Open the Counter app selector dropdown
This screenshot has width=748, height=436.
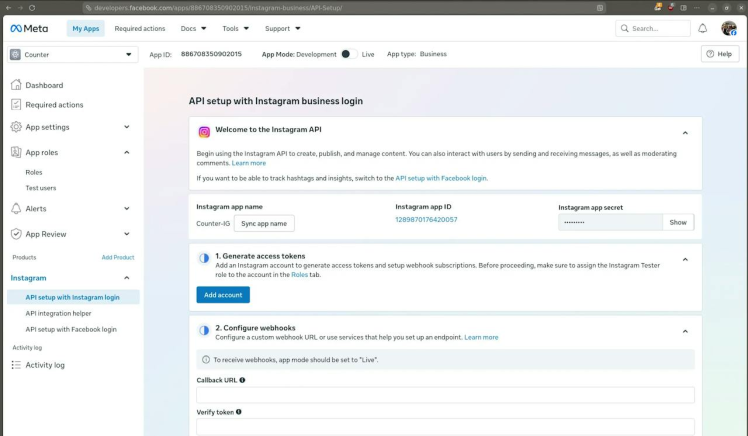pyautogui.click(x=73, y=54)
